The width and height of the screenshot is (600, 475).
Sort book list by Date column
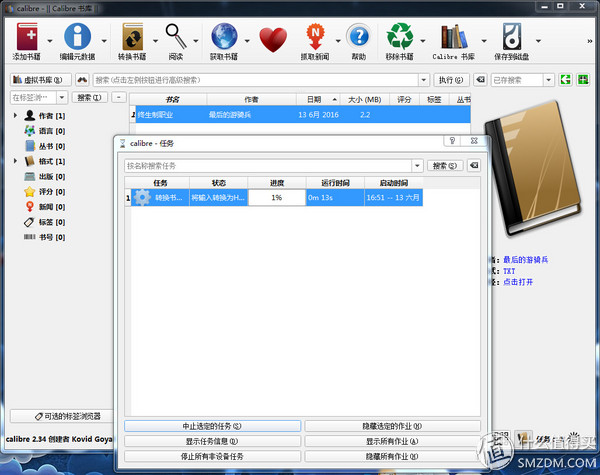pos(318,99)
